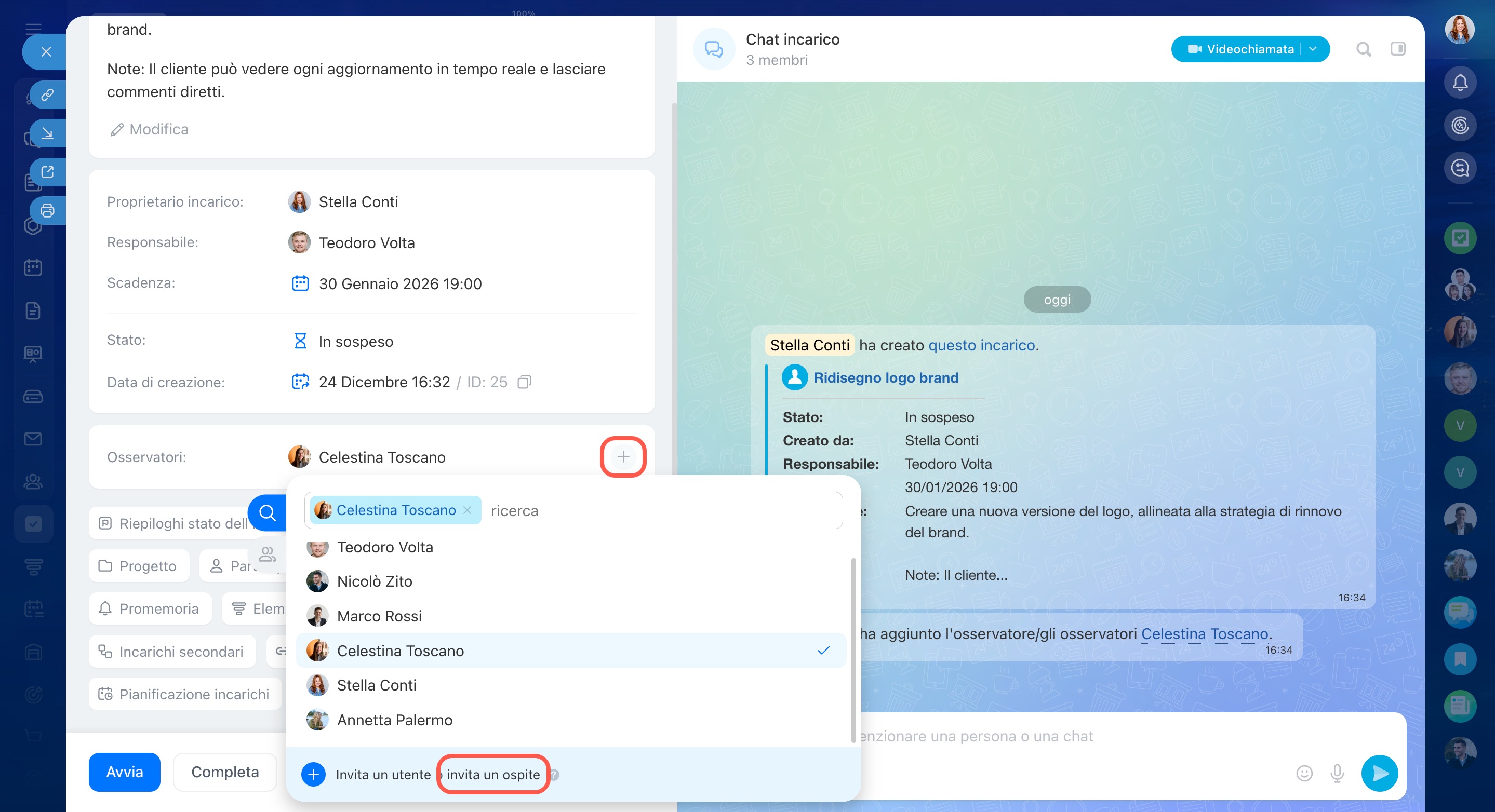Click the print task icon
The image size is (1495, 812).
pyautogui.click(x=48, y=211)
